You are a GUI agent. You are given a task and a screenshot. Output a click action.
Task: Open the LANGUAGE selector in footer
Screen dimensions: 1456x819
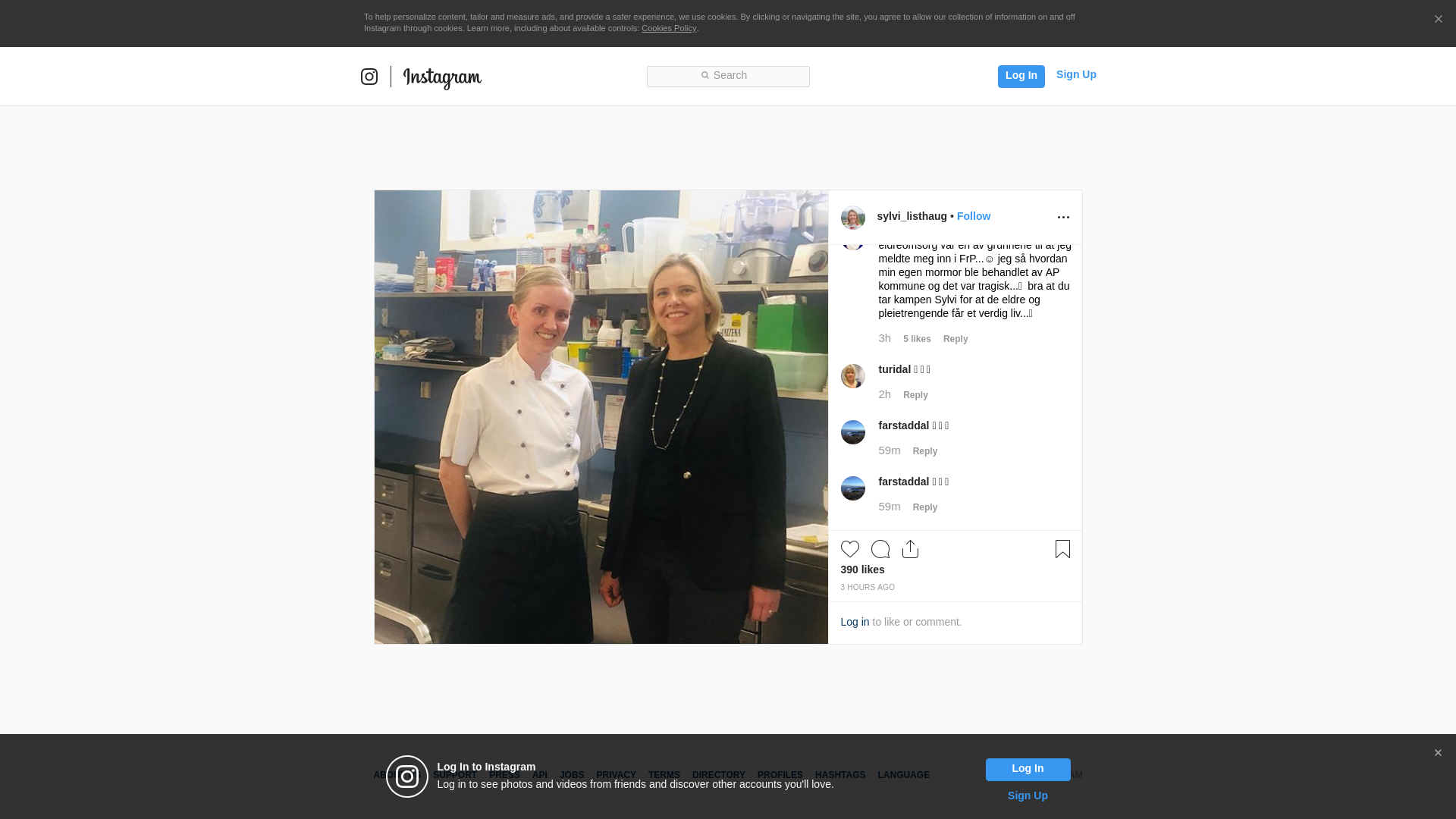903,775
